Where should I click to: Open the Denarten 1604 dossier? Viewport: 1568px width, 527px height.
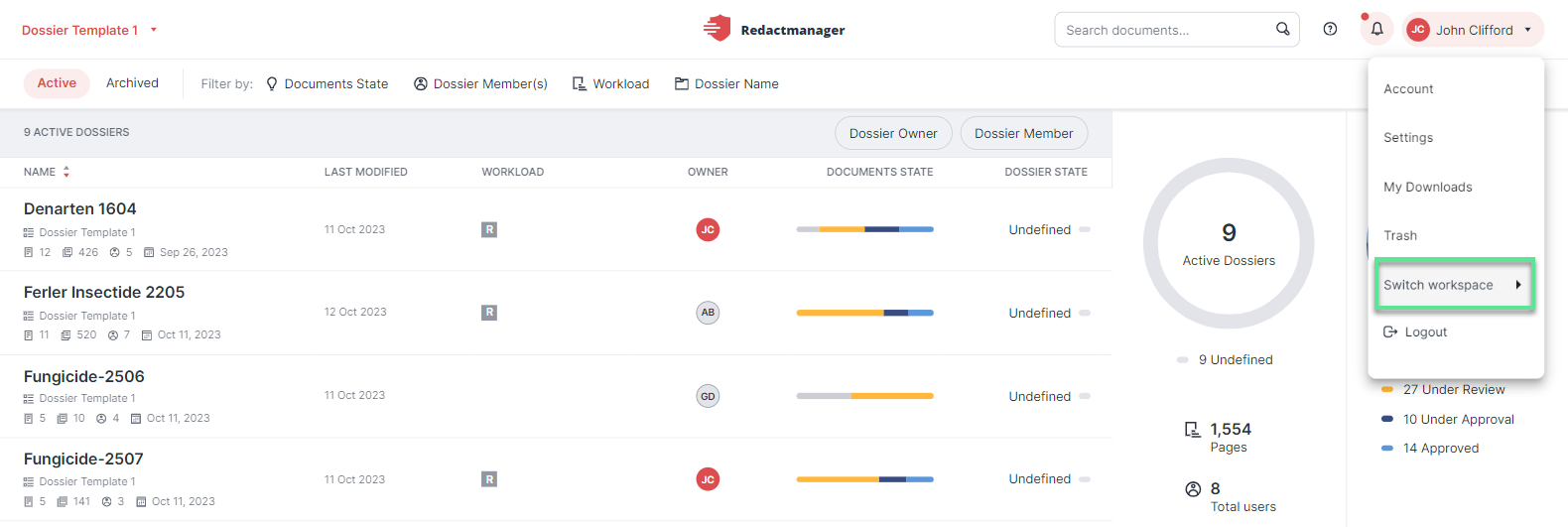(80, 209)
